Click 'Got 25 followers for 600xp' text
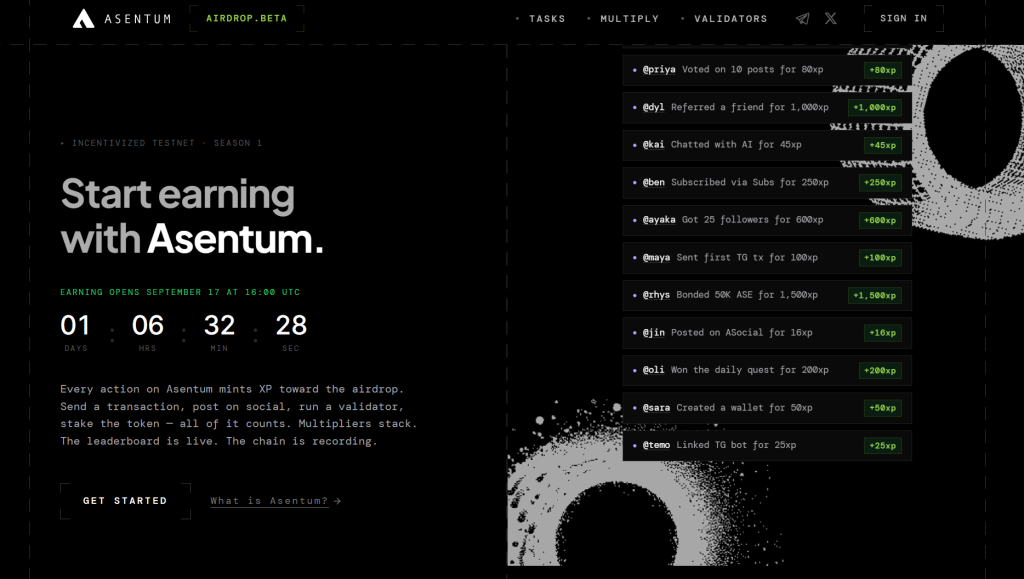 (x=752, y=220)
